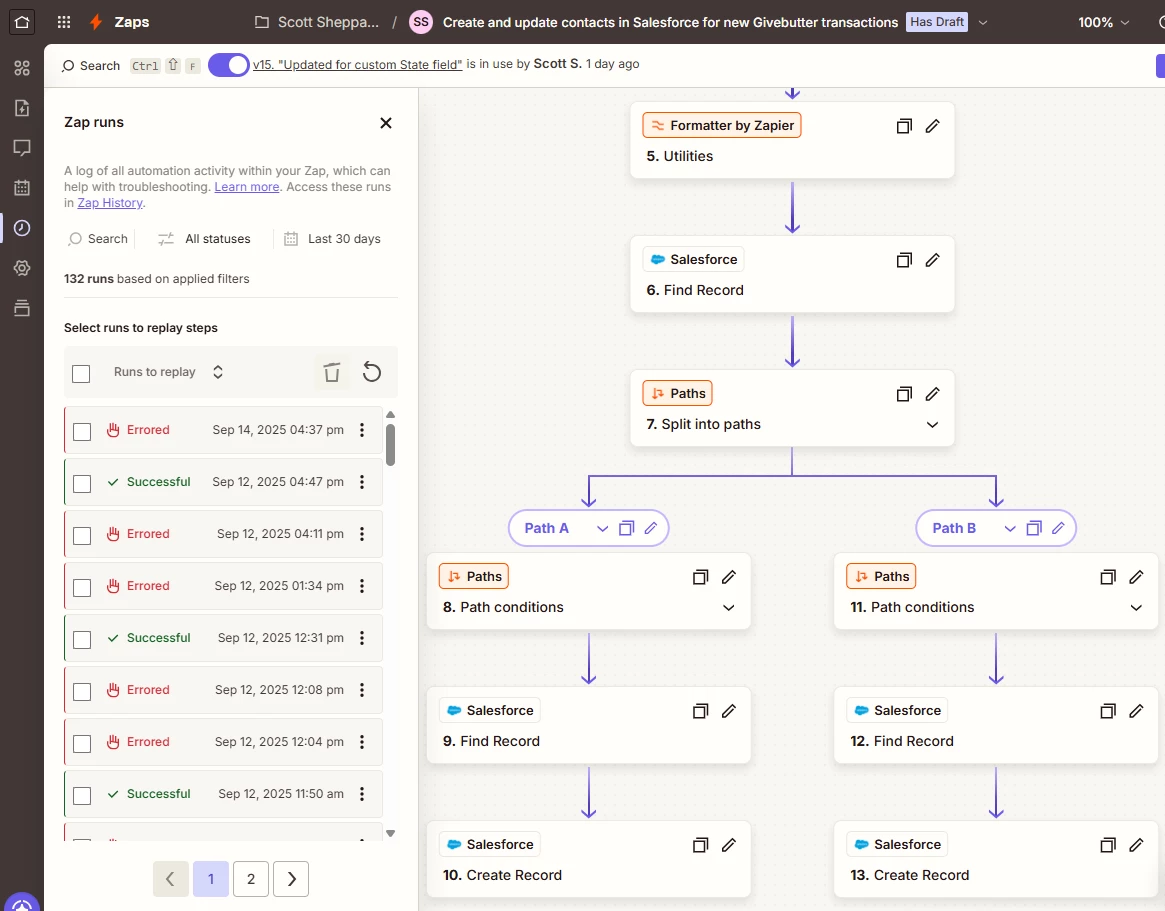1165x911 pixels.
Task: Open the comments icon in sidebar
Action: point(22,148)
